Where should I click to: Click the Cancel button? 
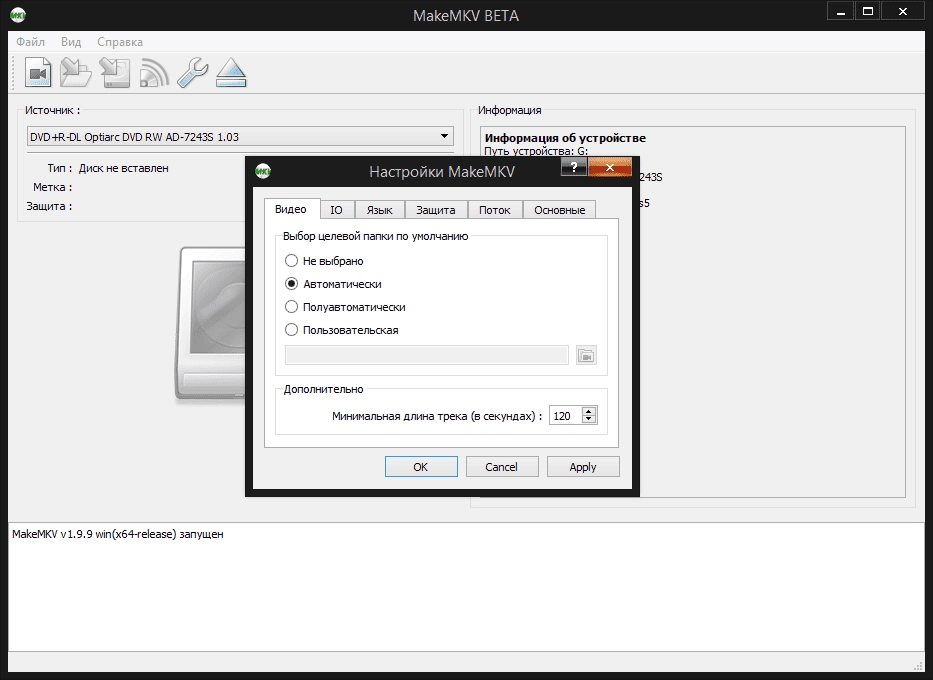(502, 467)
